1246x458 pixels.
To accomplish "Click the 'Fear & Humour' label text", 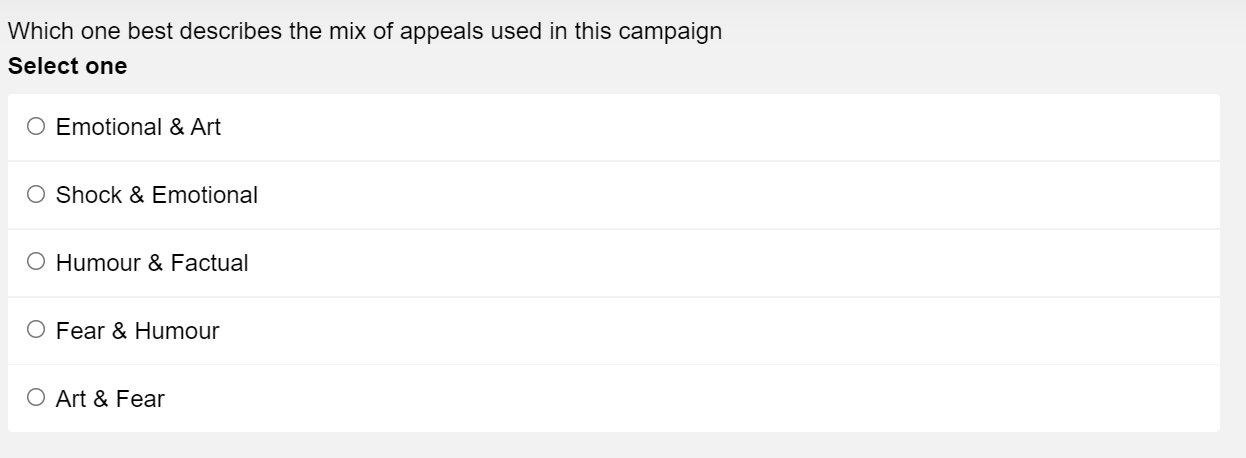I will [137, 331].
